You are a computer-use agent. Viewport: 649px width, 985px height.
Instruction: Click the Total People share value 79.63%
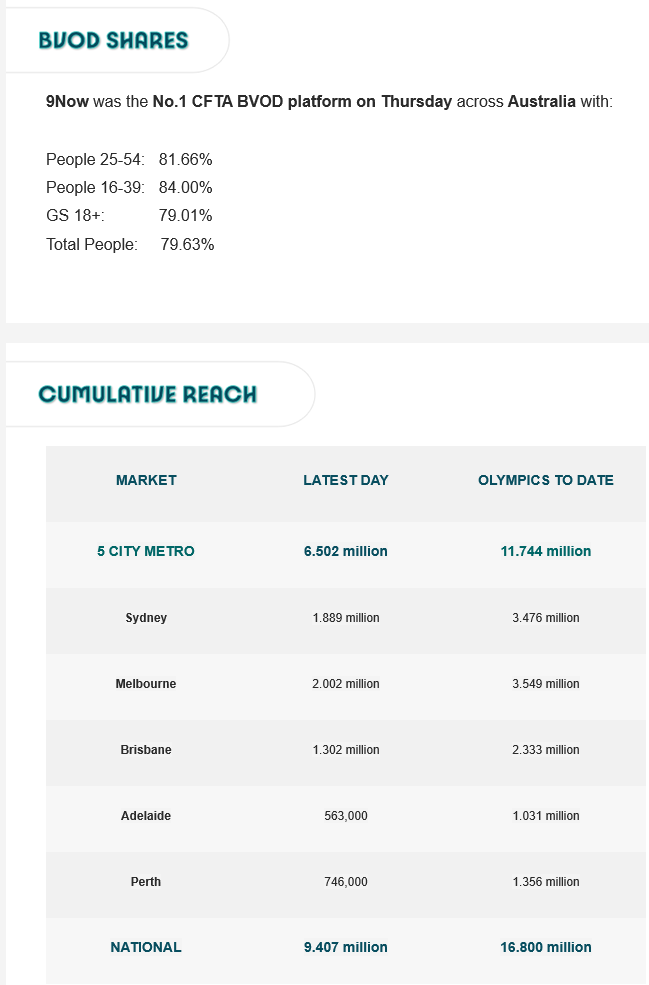point(187,244)
